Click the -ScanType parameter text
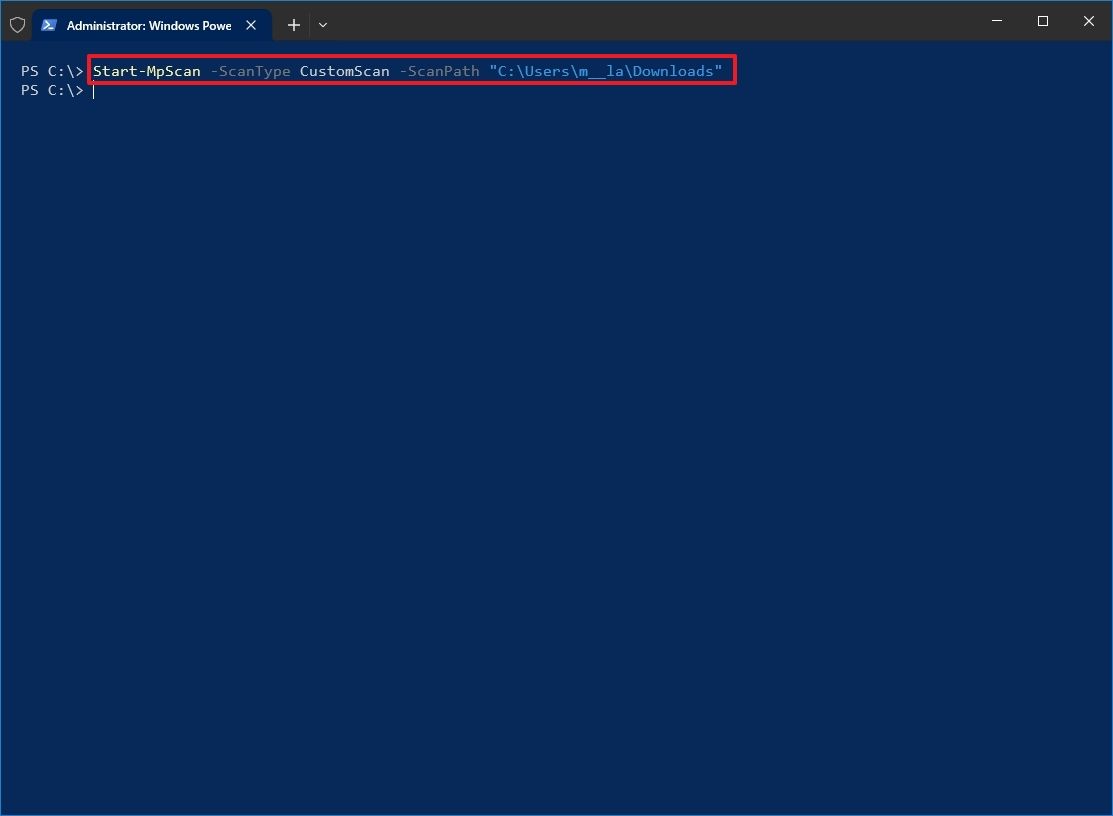The height and width of the screenshot is (816, 1113). 250,71
